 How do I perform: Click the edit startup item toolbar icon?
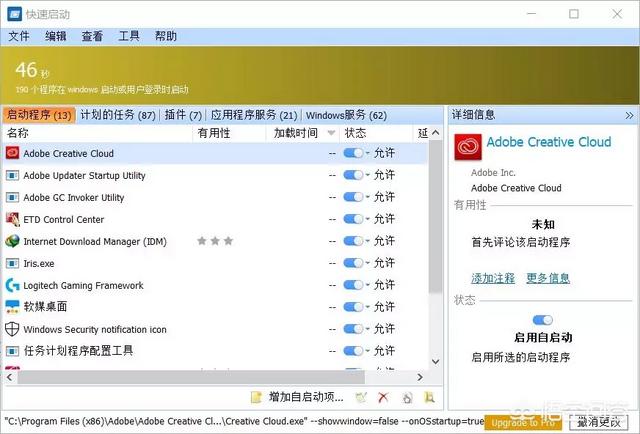pyautogui.click(x=361, y=397)
